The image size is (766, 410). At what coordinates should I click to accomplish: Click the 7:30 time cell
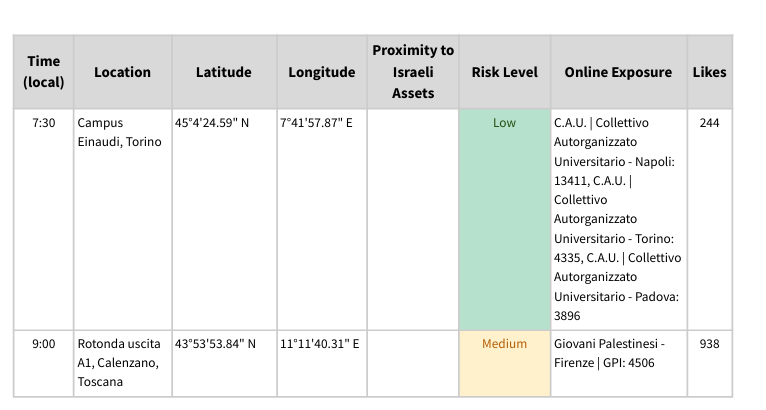(43, 123)
